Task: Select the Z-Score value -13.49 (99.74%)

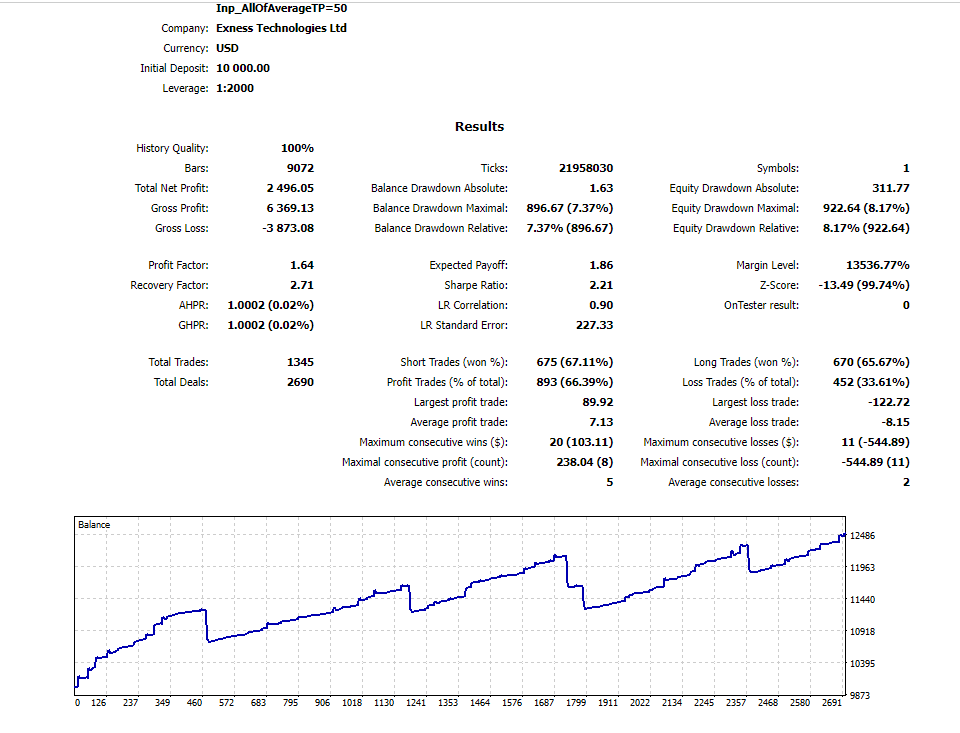Action: tap(864, 285)
